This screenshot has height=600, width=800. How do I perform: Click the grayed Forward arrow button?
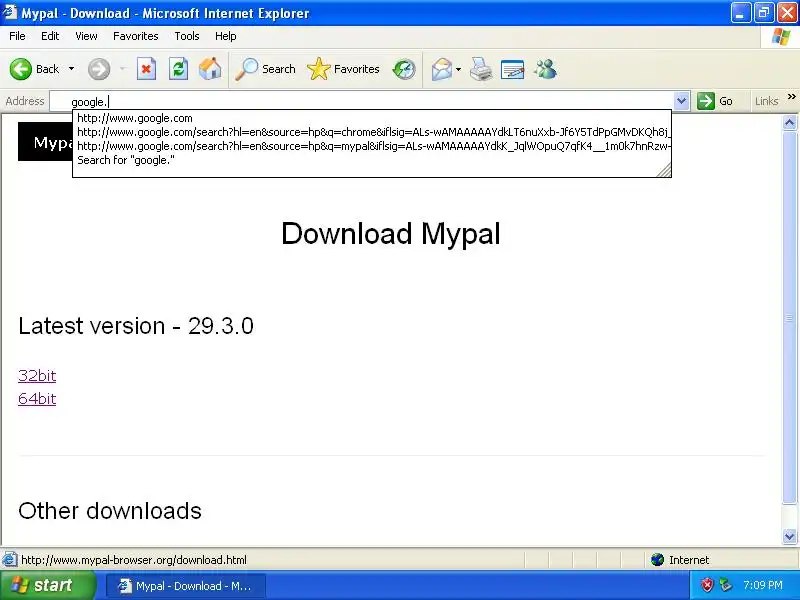tap(99, 69)
